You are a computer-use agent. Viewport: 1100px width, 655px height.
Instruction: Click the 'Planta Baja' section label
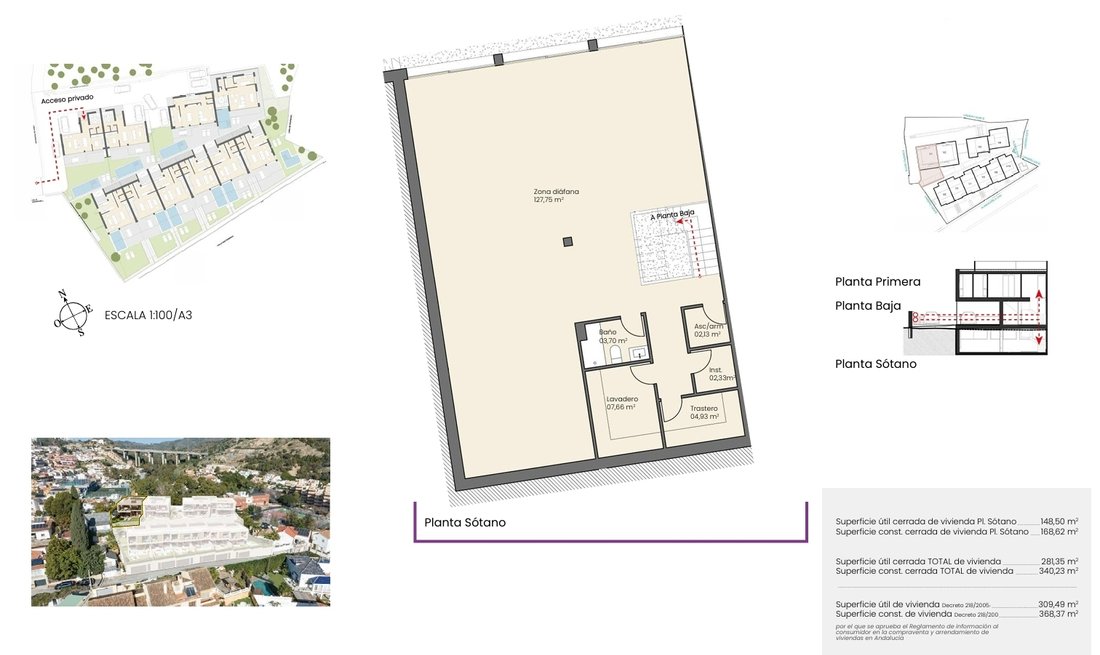coord(868,306)
